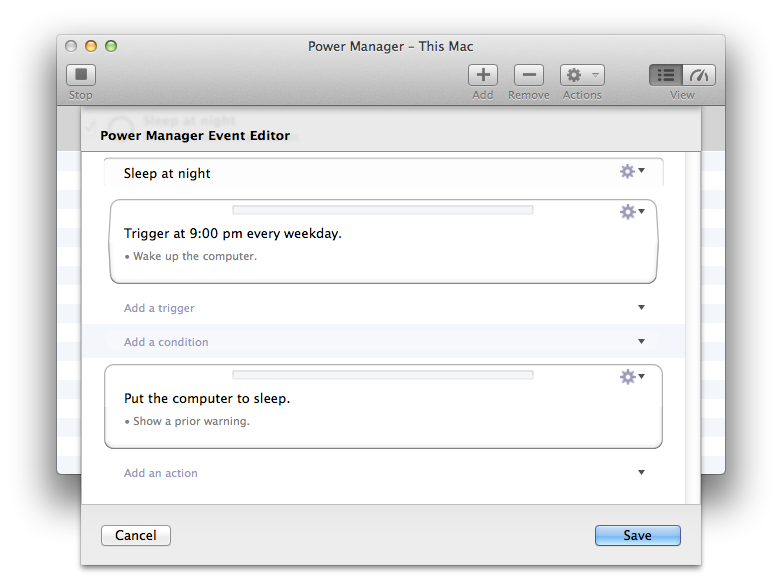Expand the Add an action dropdown arrow

click(x=641, y=472)
